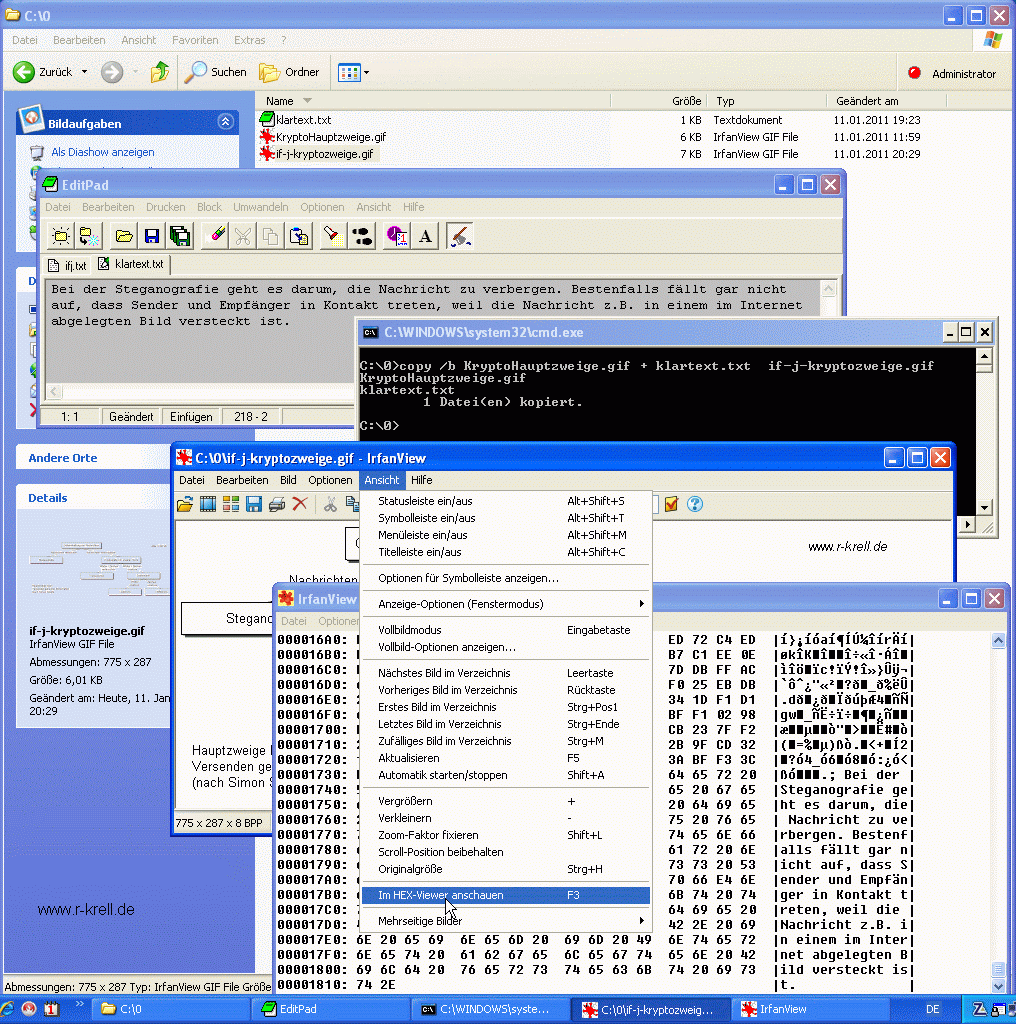Click the printer icon in IrfanView toolbar

(277, 504)
